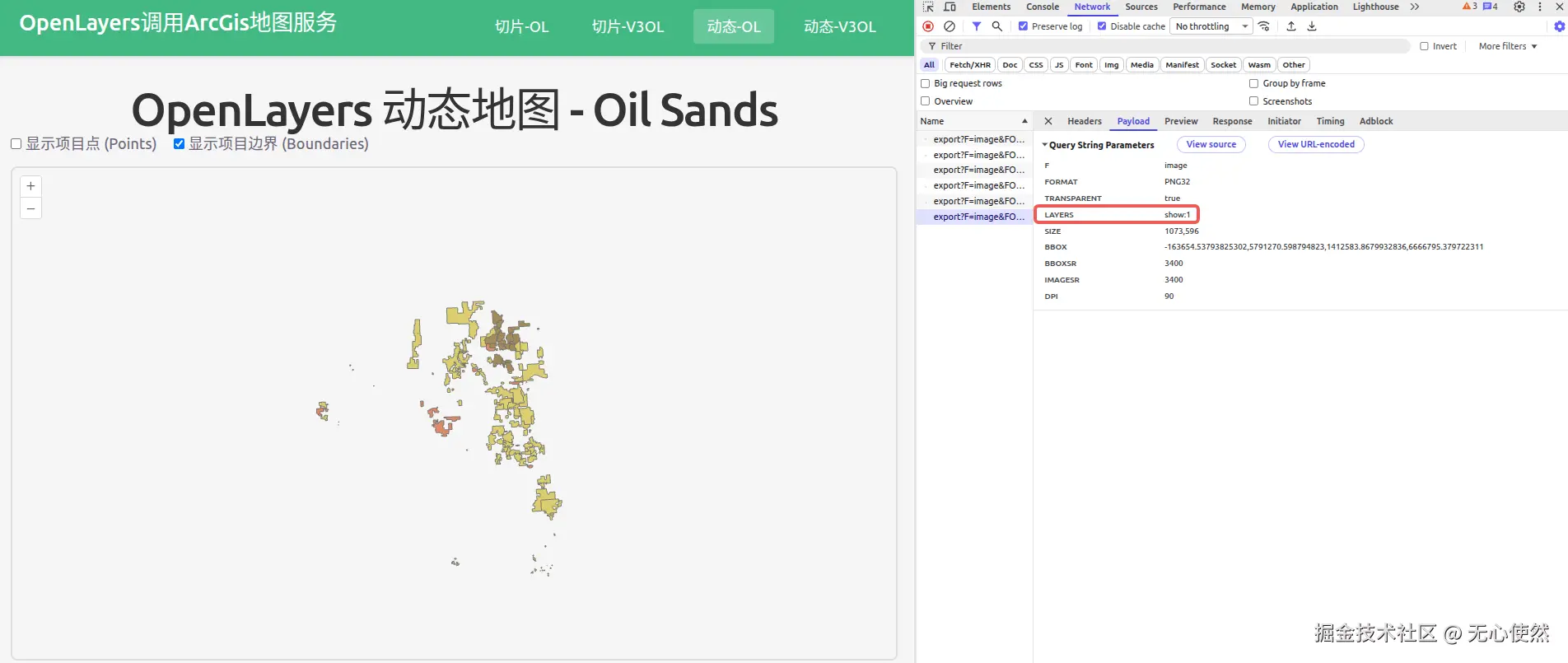Toggle the device toolbar icon
Viewport: 1568px width, 663px height.
pyautogui.click(x=950, y=7)
